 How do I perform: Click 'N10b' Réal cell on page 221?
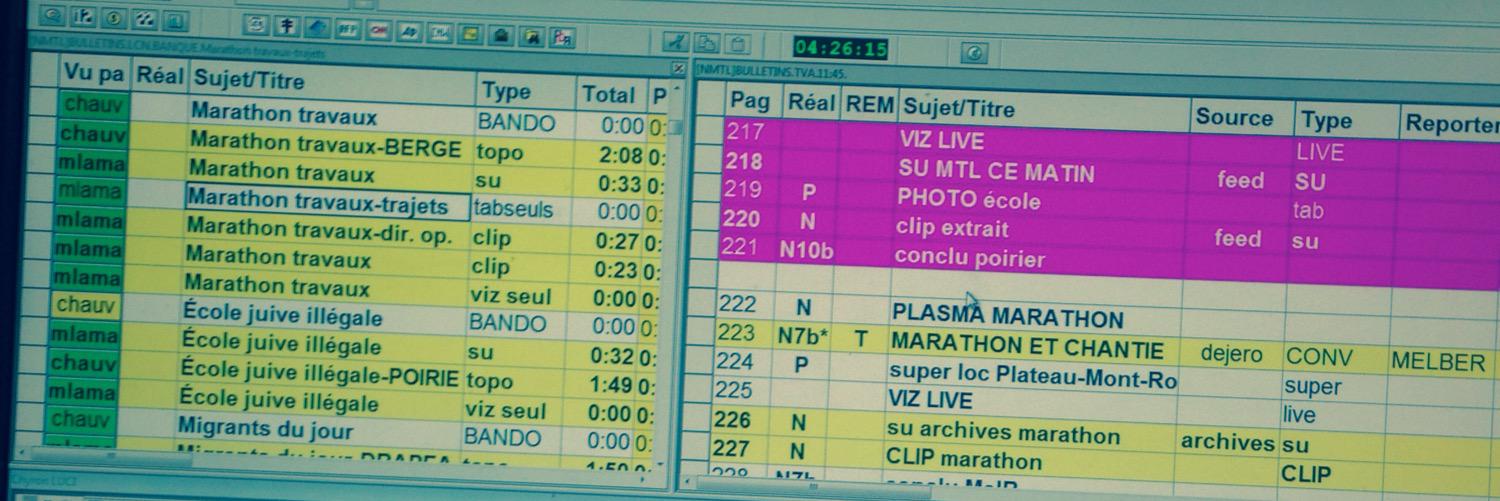point(806,251)
